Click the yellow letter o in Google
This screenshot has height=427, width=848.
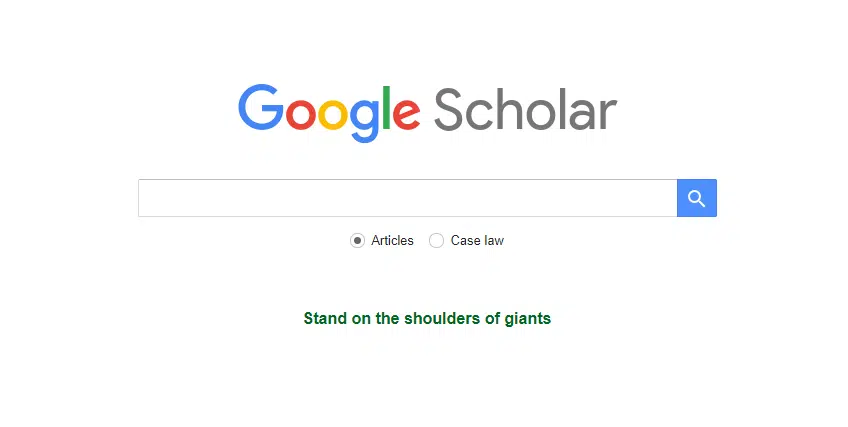pos(333,113)
